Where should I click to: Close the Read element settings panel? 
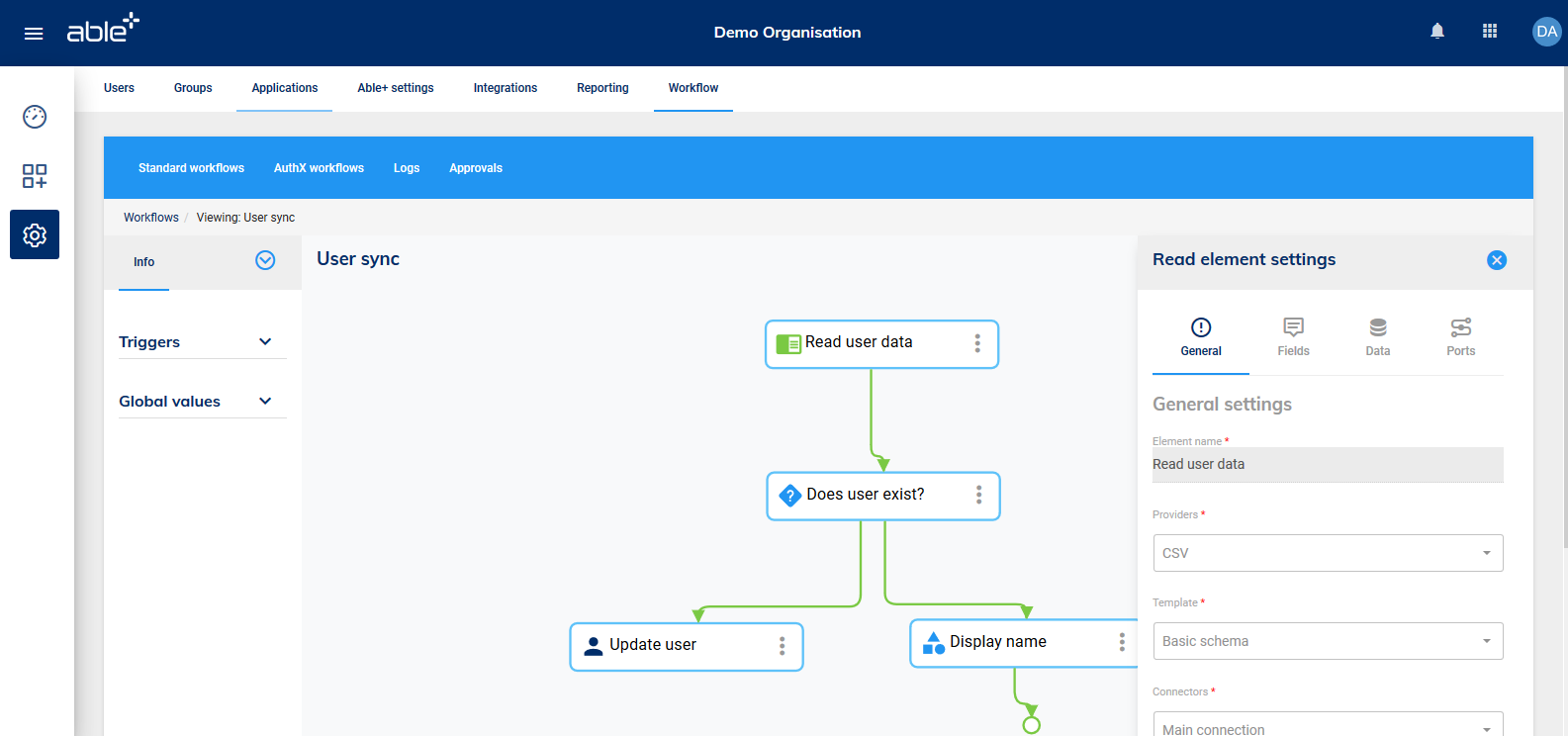pos(1496,260)
